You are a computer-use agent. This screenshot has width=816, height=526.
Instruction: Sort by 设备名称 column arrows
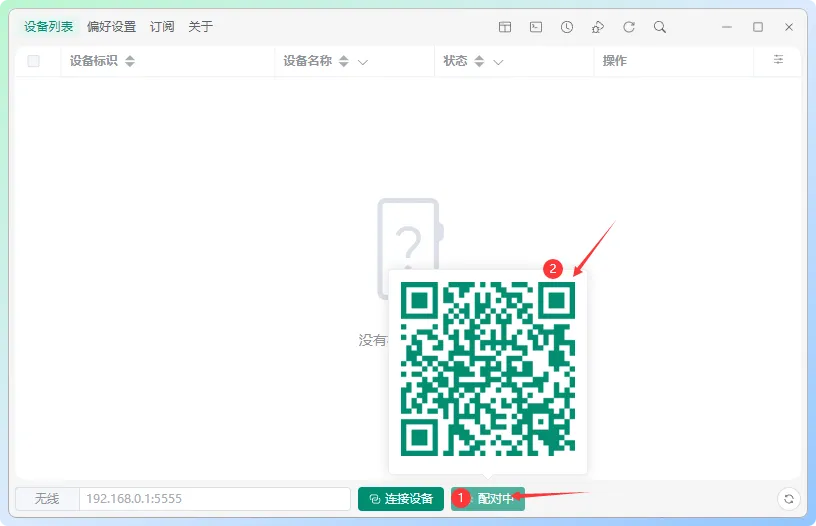click(x=343, y=61)
